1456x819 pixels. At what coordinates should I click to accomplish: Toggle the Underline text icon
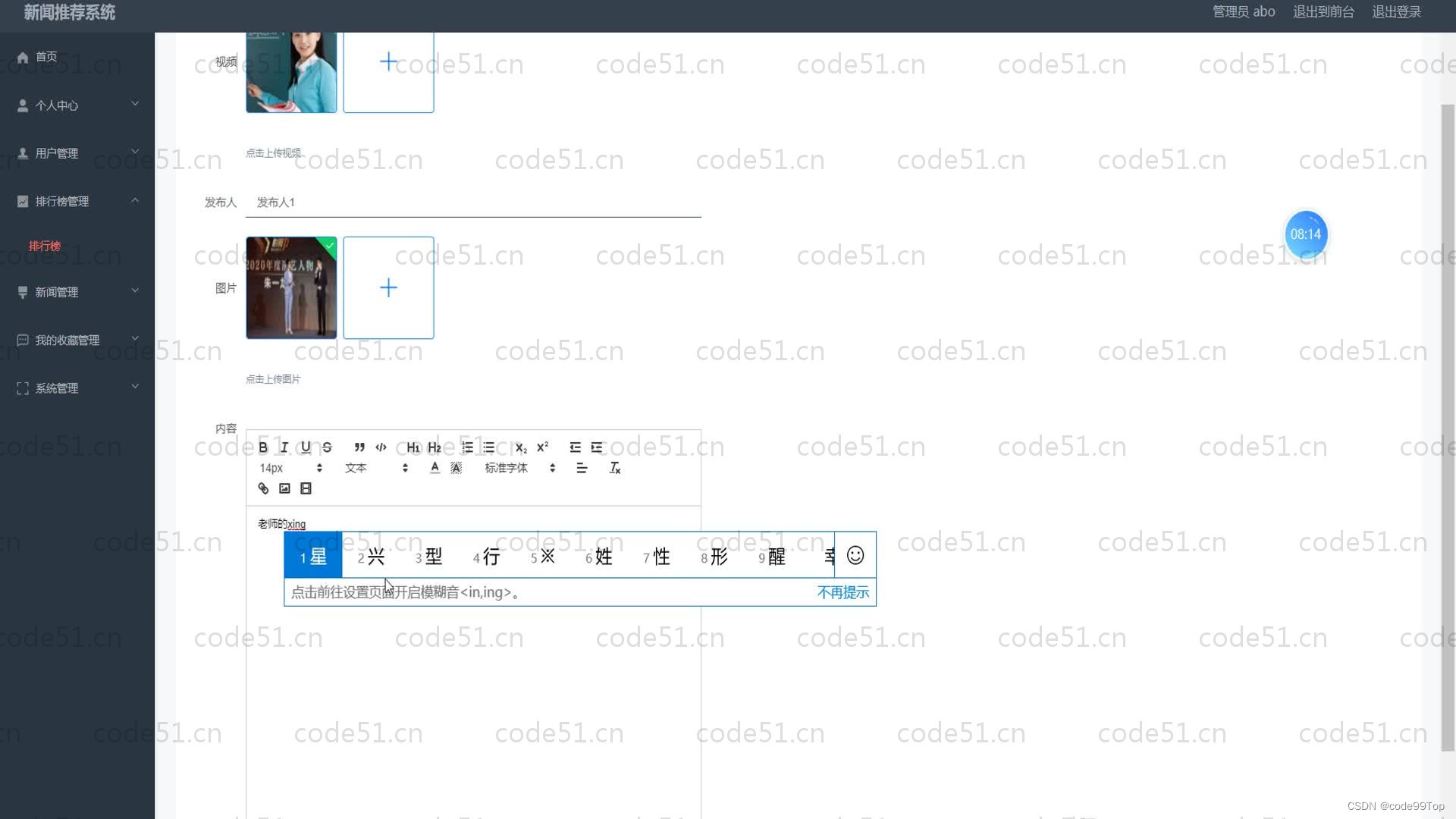(x=306, y=447)
